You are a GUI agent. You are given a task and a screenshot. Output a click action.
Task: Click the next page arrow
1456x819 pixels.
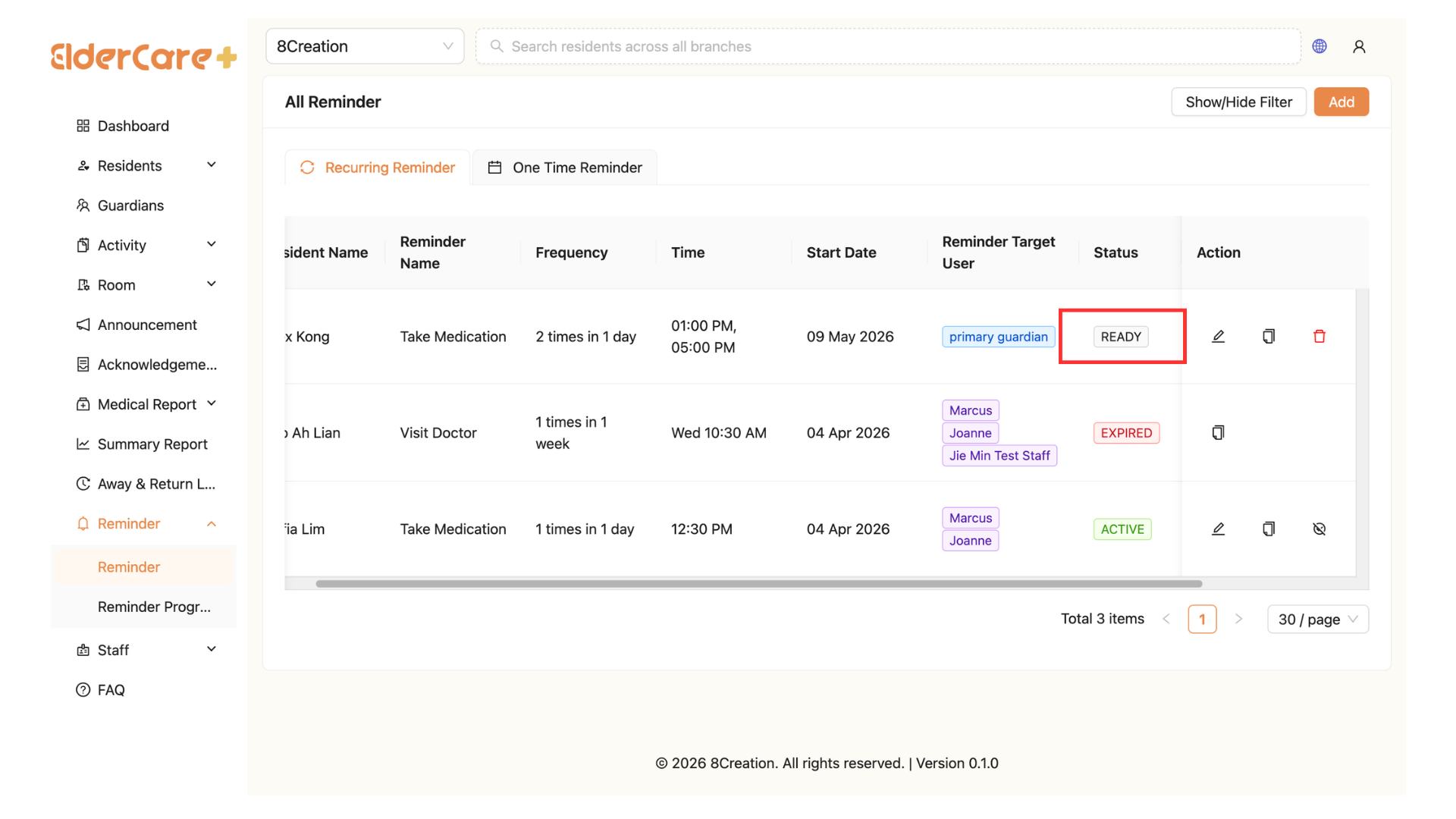(1238, 619)
